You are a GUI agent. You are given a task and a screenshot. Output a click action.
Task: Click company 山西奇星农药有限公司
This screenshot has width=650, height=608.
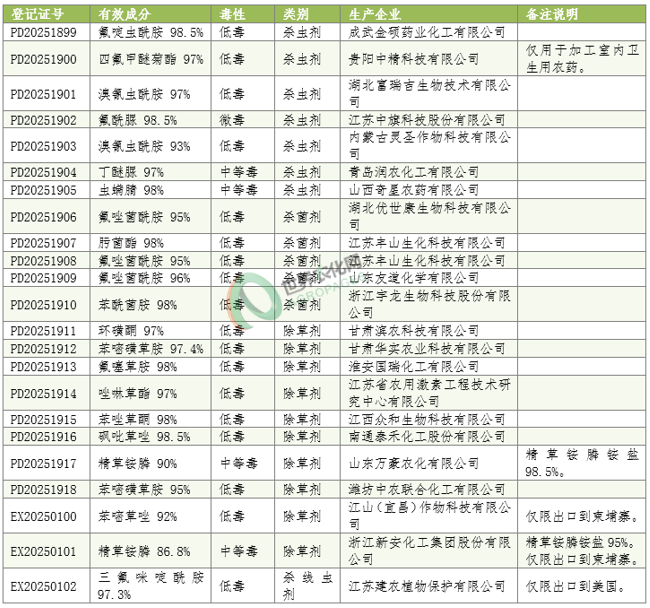pyautogui.click(x=414, y=190)
